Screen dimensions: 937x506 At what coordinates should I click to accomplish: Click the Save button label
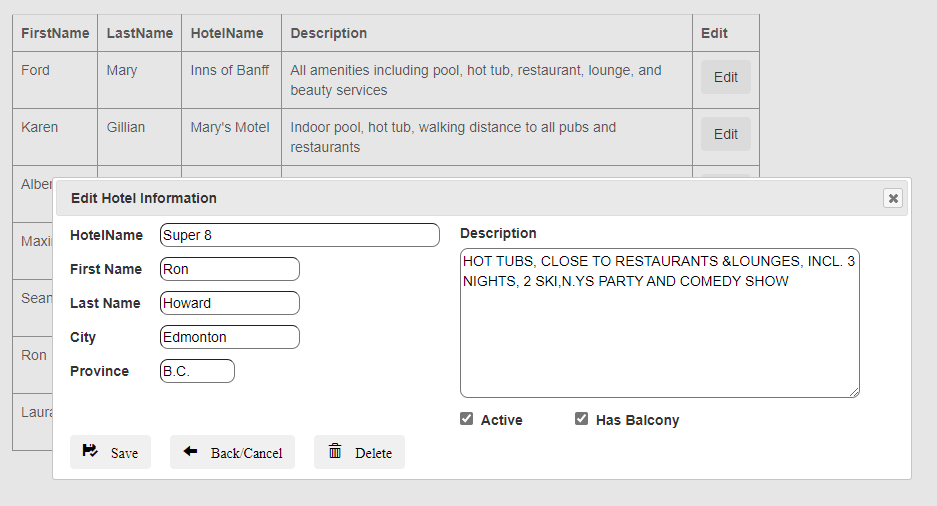[124, 453]
